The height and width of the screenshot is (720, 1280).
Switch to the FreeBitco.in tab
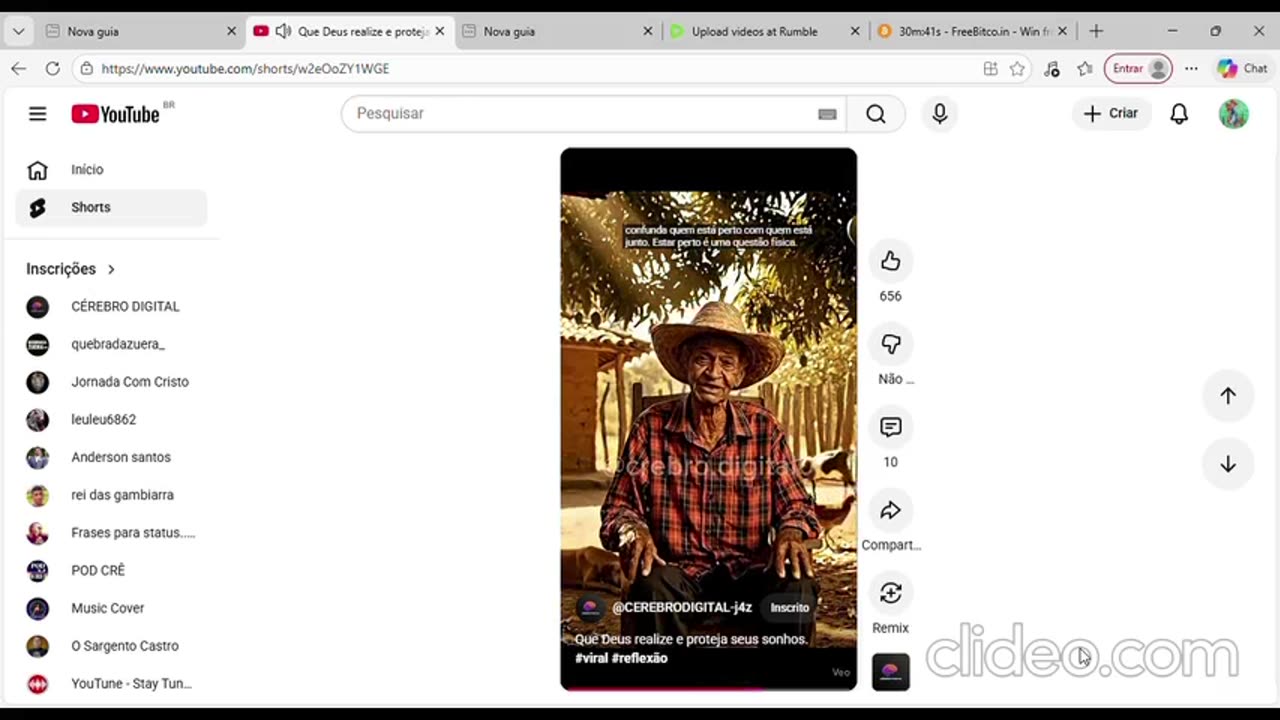[974, 31]
